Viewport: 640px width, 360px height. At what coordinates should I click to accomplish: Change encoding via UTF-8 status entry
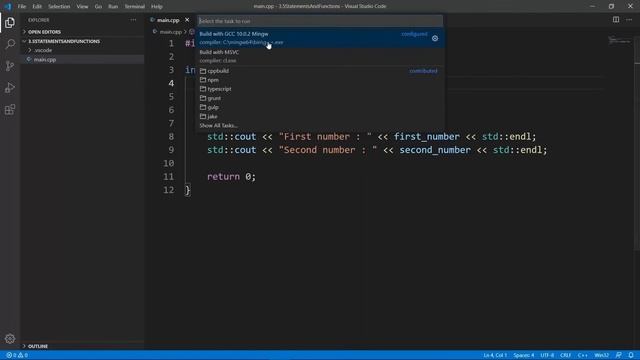(547, 355)
